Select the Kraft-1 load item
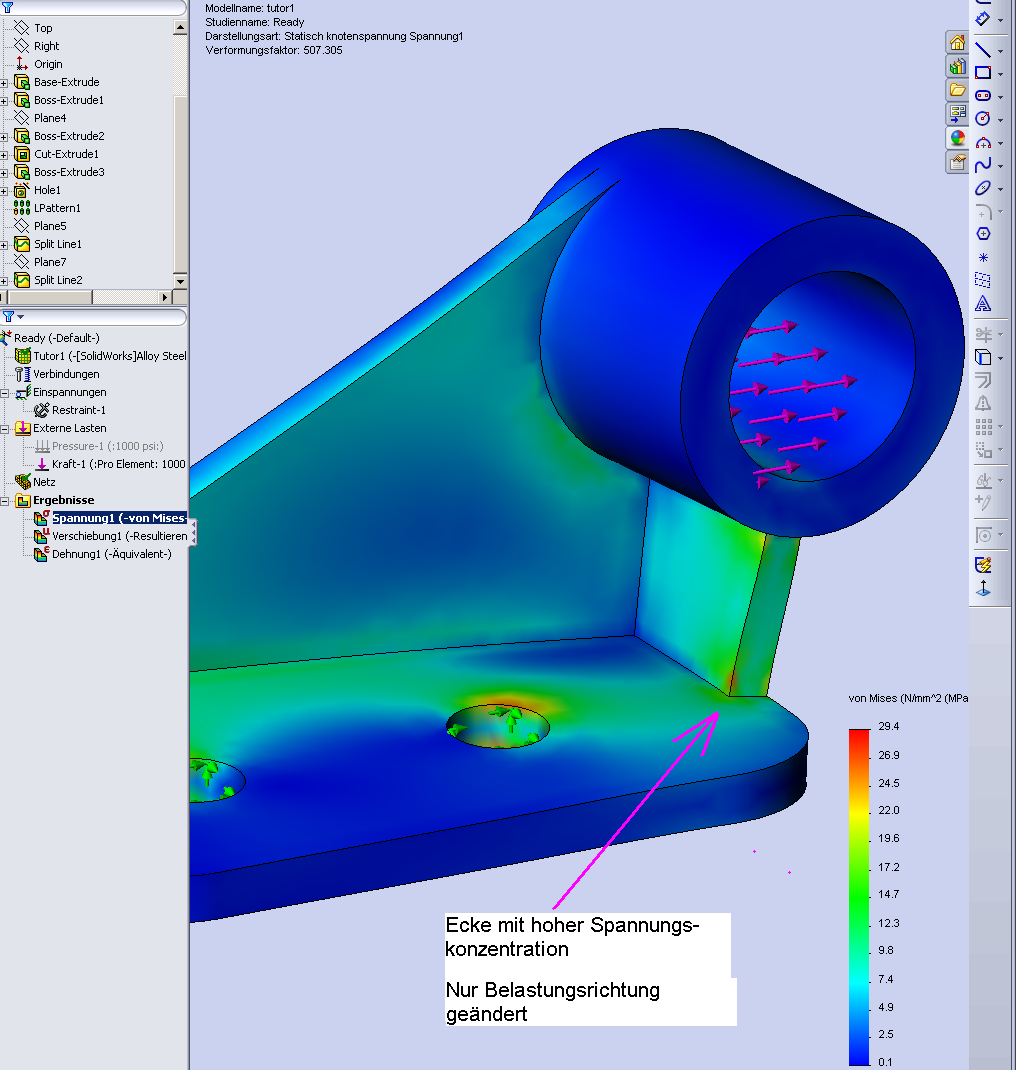 click(118, 464)
